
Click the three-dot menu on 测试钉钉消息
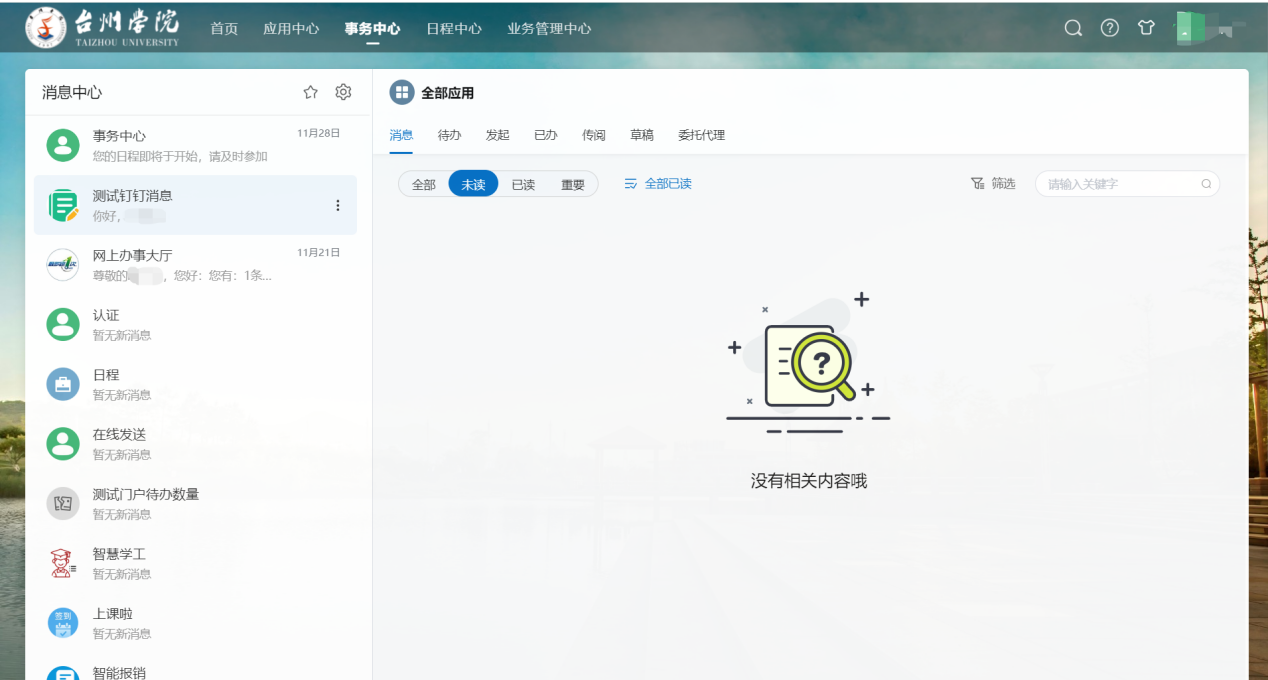[337, 205]
